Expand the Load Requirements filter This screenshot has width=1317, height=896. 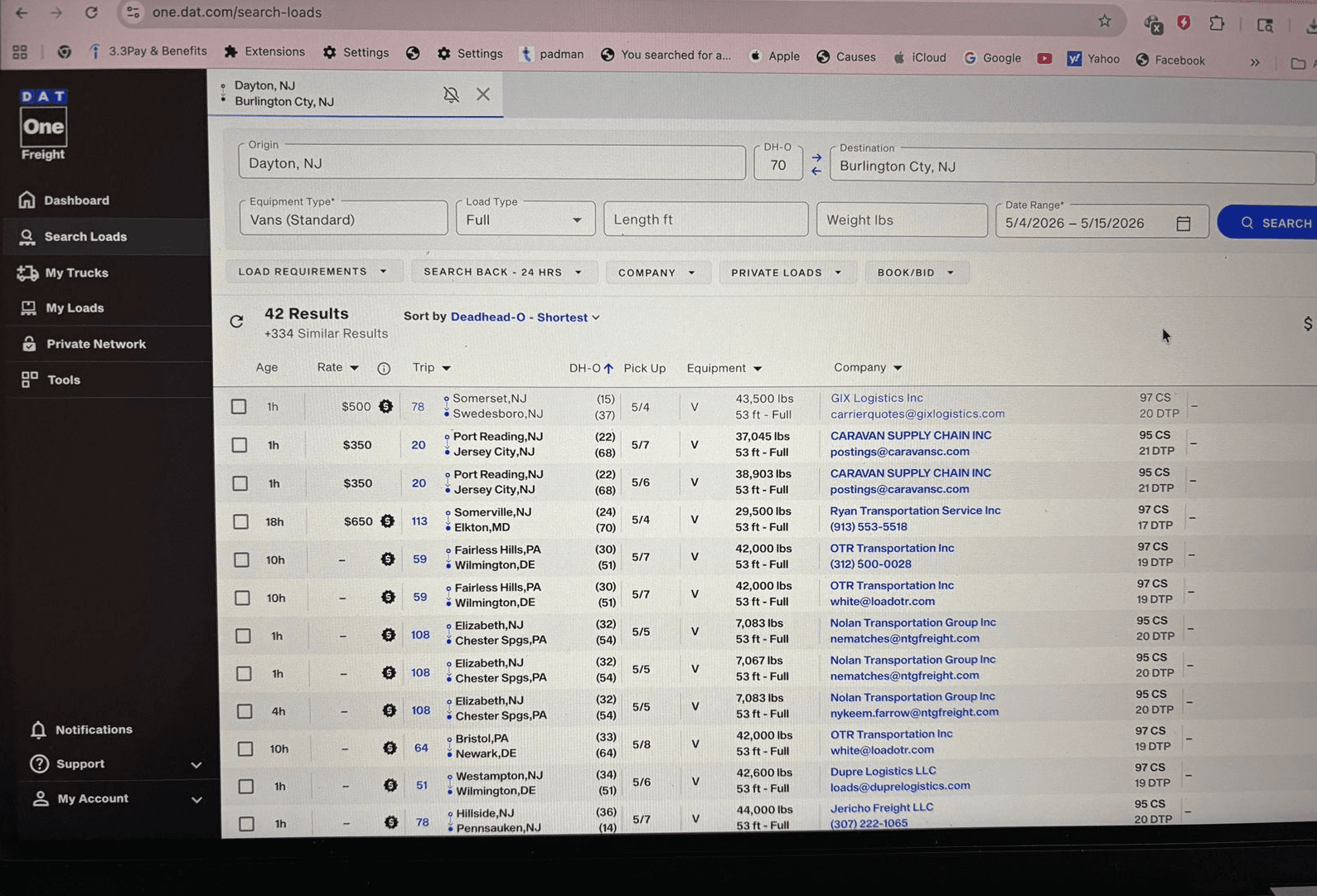314,271
